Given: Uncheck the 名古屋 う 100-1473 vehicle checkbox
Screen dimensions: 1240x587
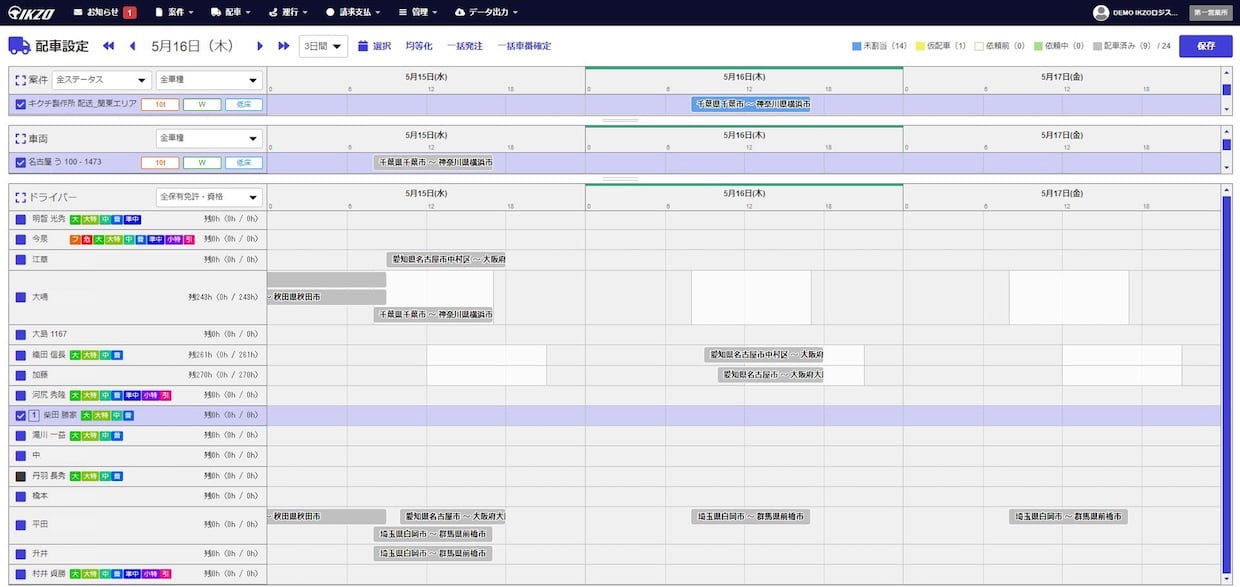Looking at the screenshot, I should point(21,162).
